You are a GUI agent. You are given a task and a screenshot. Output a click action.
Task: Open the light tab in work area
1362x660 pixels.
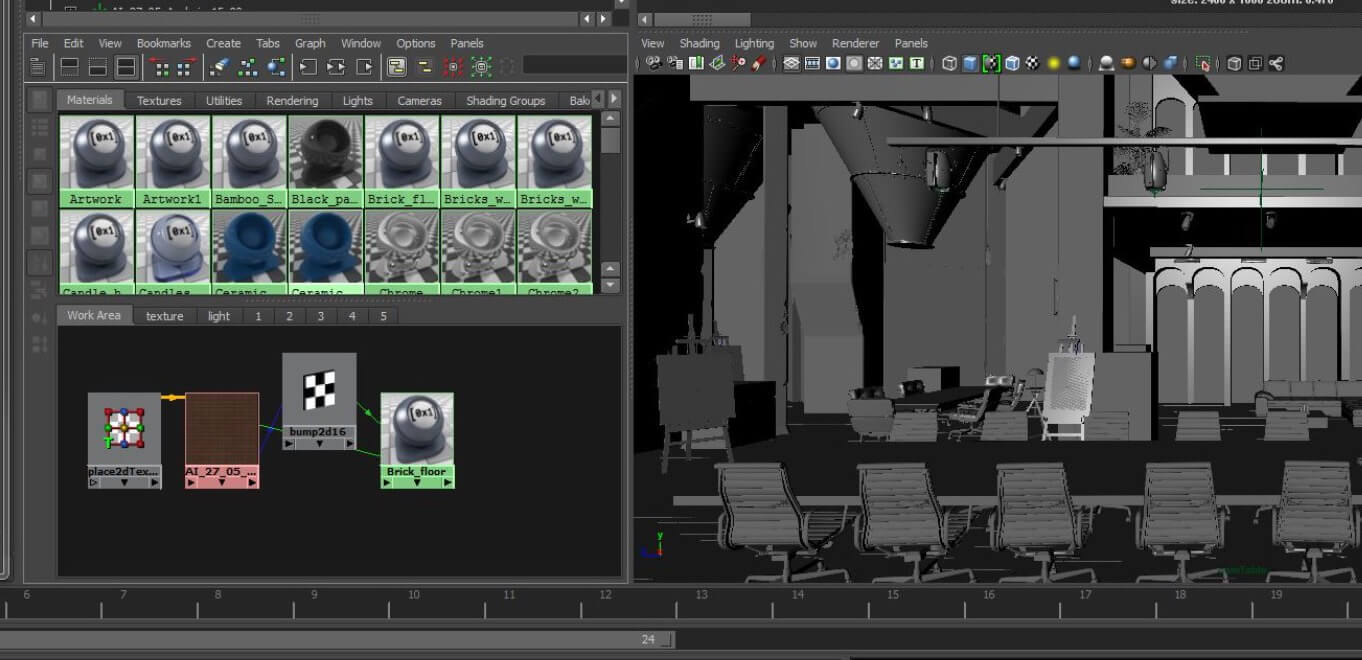tap(219, 316)
